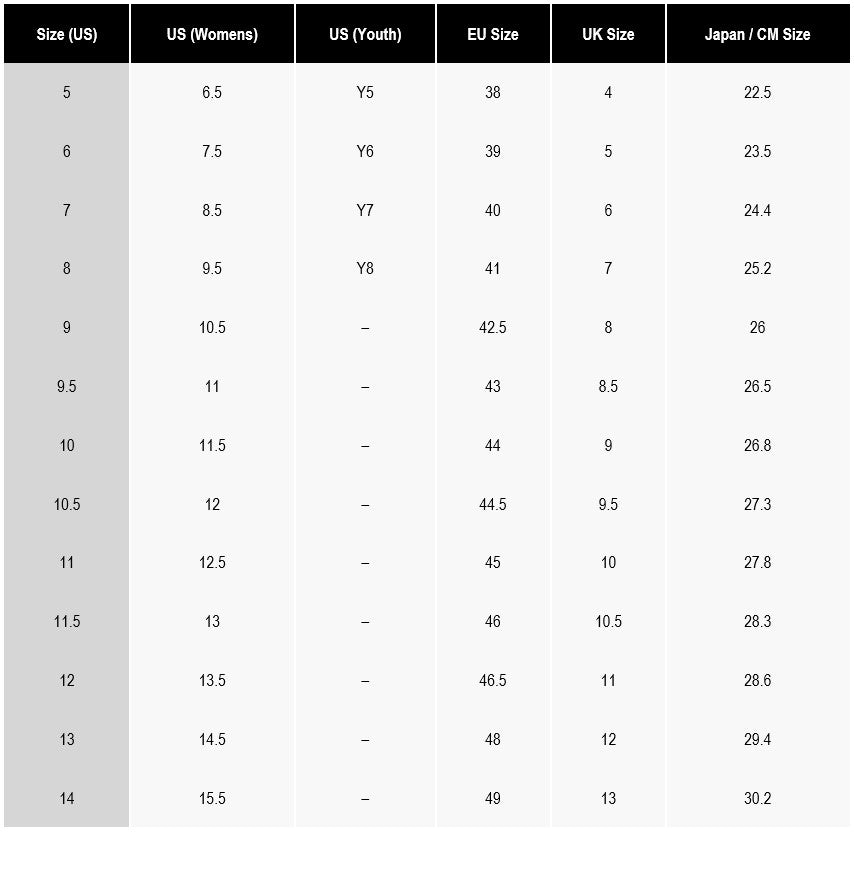The height and width of the screenshot is (876, 854).
Task: Select US size 5 row cell
Action: coord(67,93)
